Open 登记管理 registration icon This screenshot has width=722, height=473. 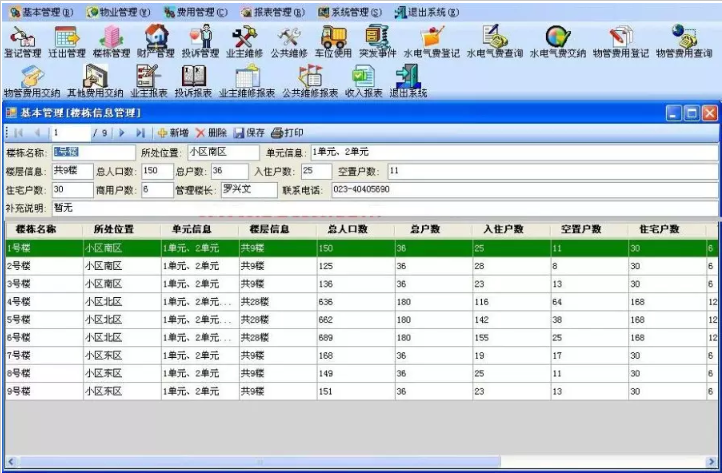[x=23, y=41]
